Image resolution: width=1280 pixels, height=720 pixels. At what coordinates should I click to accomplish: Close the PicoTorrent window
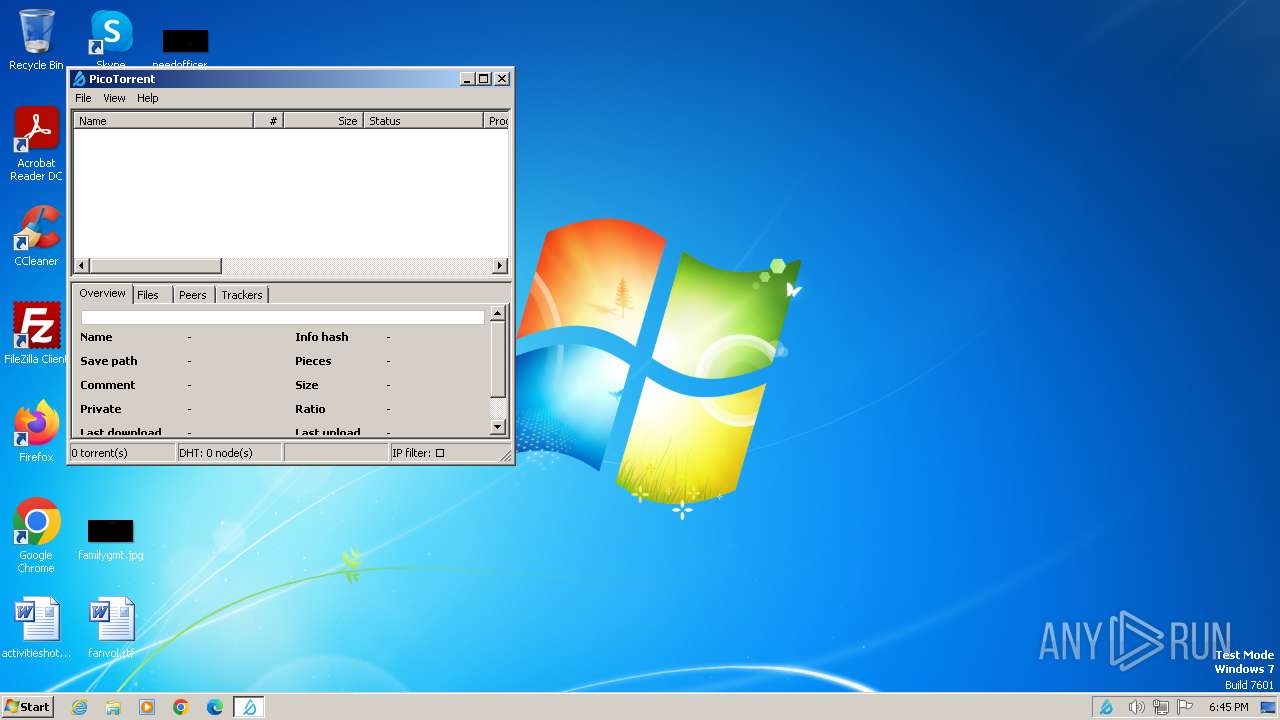[502, 79]
